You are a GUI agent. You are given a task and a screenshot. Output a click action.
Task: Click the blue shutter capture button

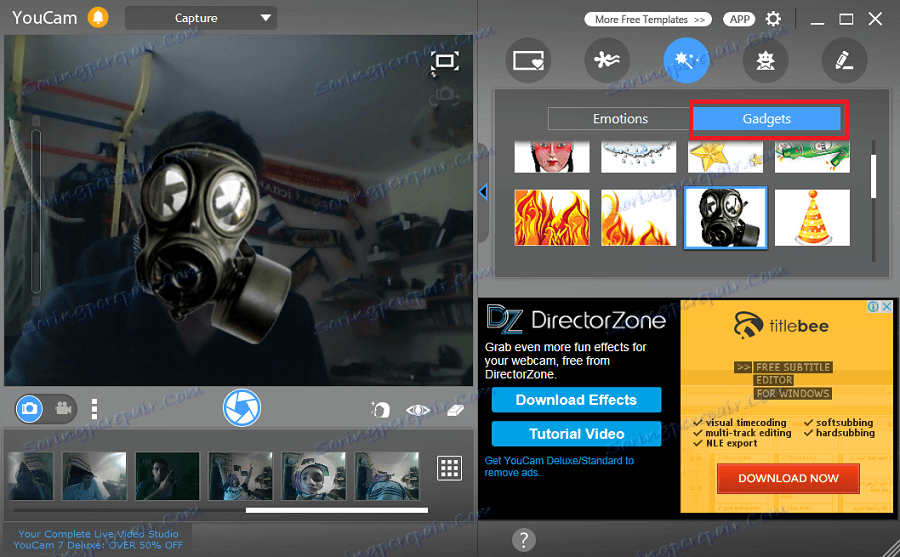[242, 408]
